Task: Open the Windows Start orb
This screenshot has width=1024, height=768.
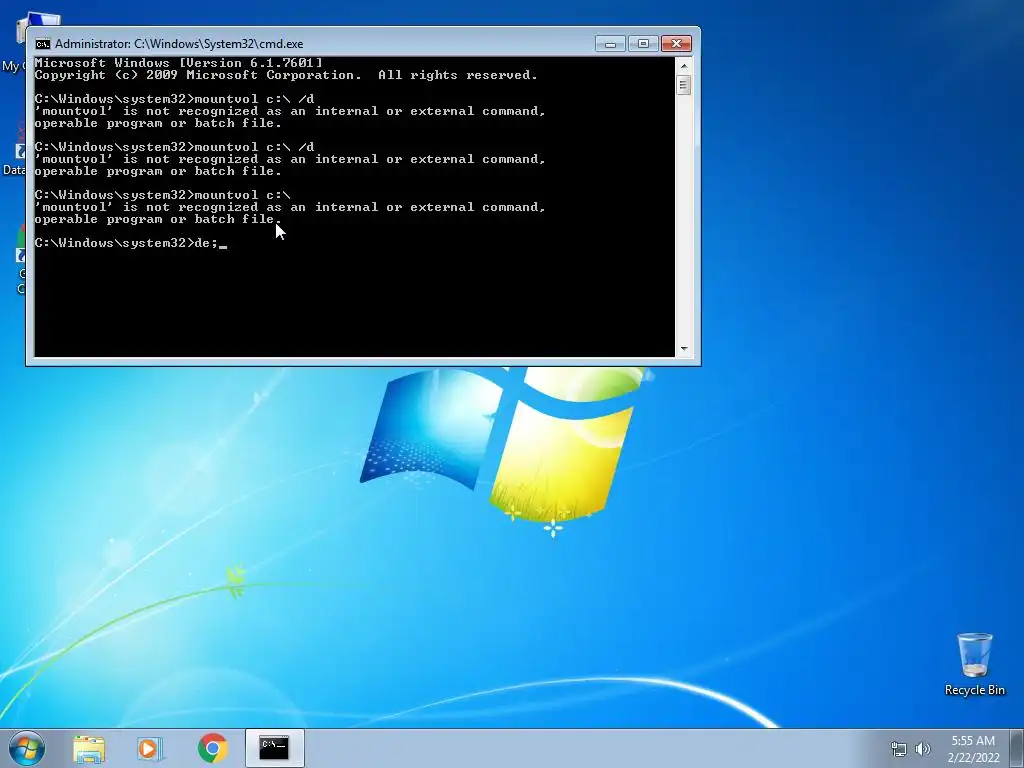Action: 27,748
